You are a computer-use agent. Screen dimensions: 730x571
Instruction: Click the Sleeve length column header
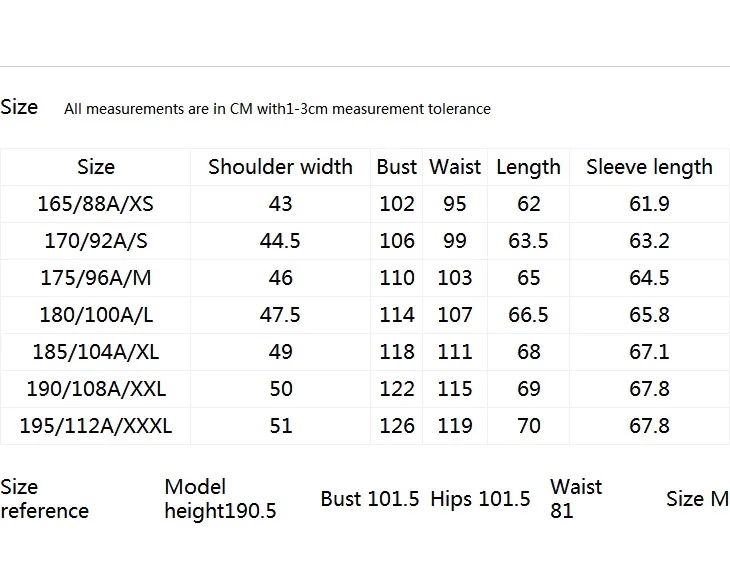click(649, 167)
